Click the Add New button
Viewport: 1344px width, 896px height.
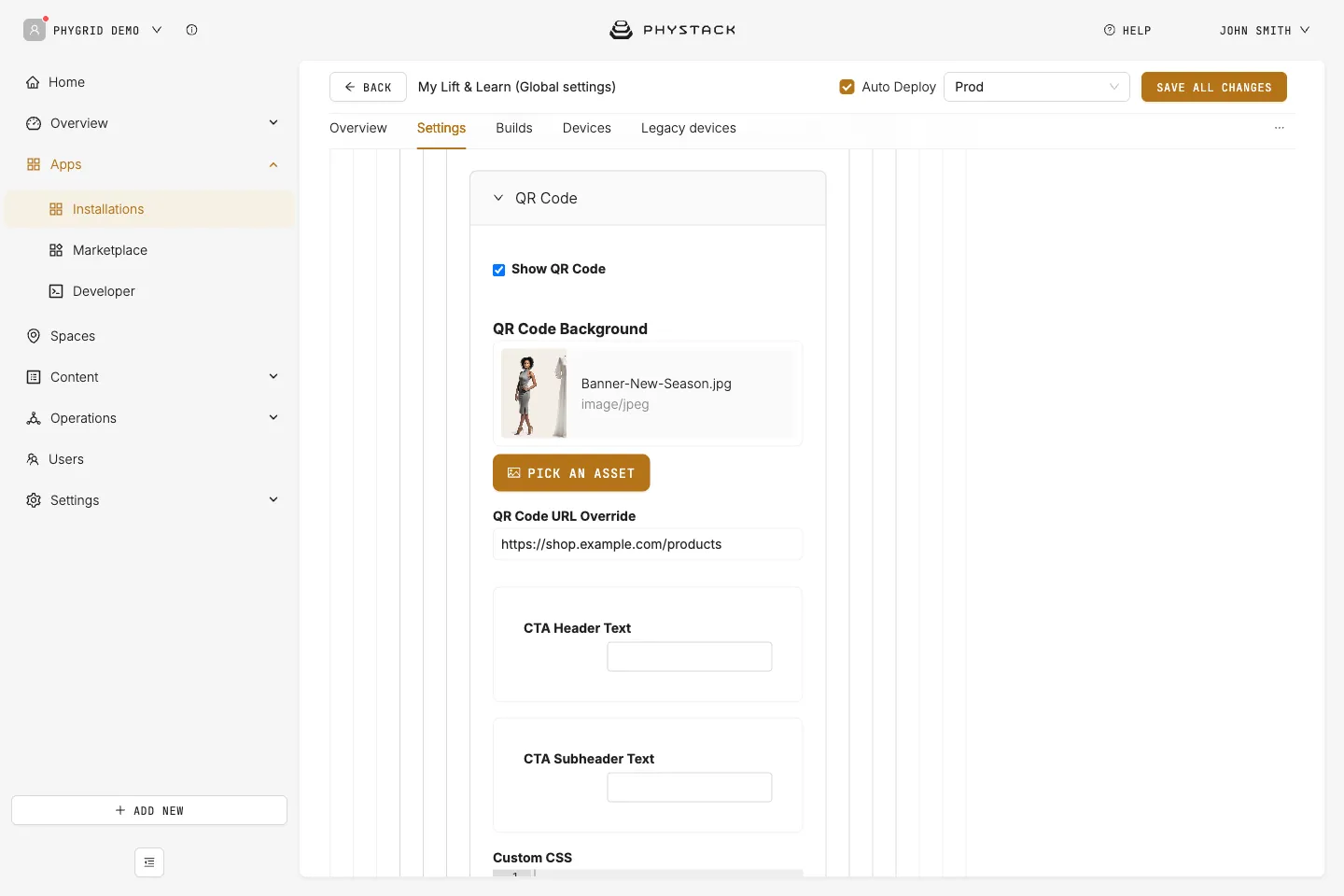(149, 810)
